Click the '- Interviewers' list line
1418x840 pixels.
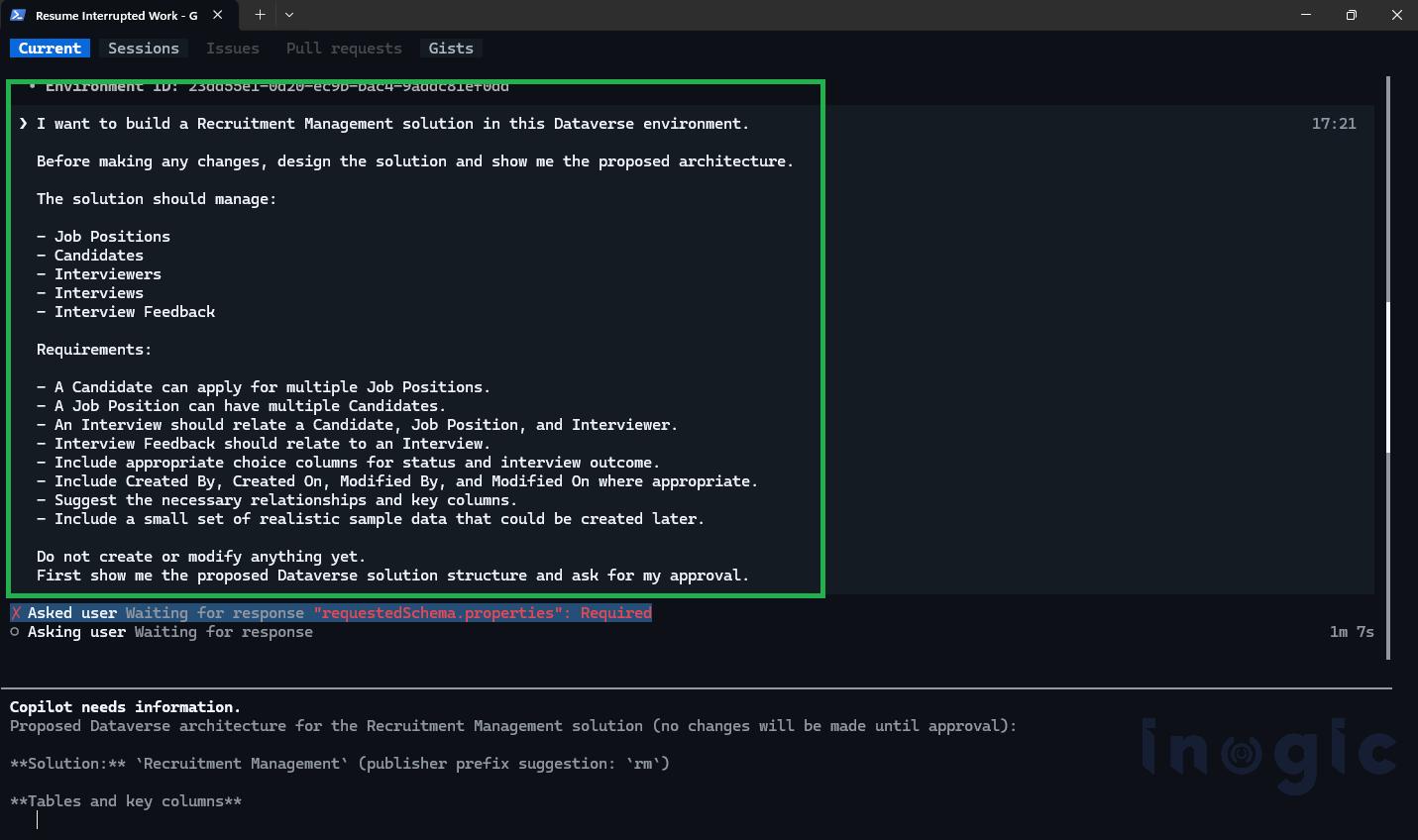99,274
